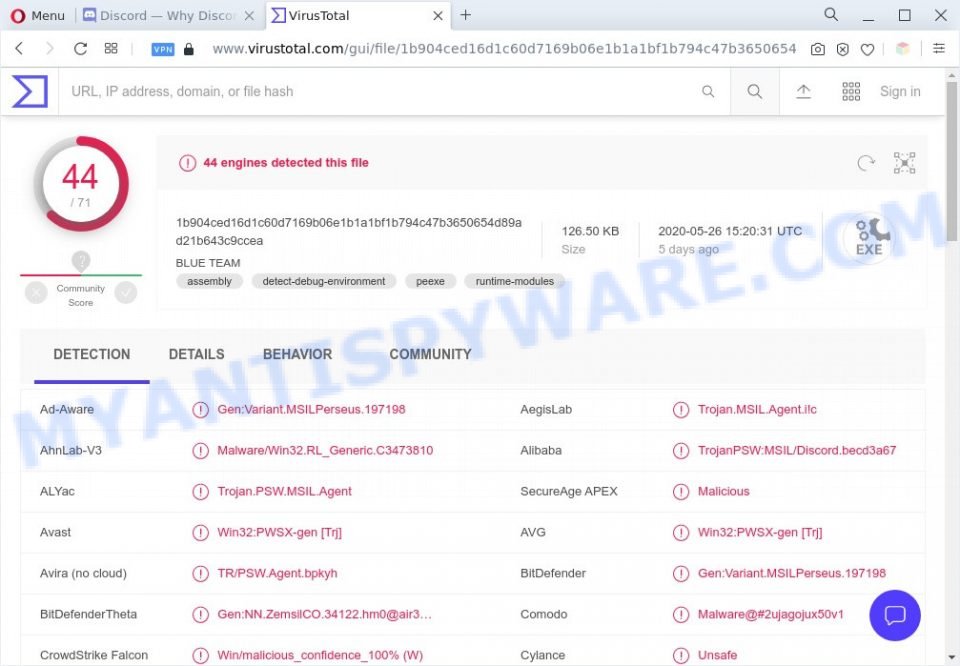Click the EXE file type icon
Viewport: 960px width, 666px height.
(x=869, y=237)
